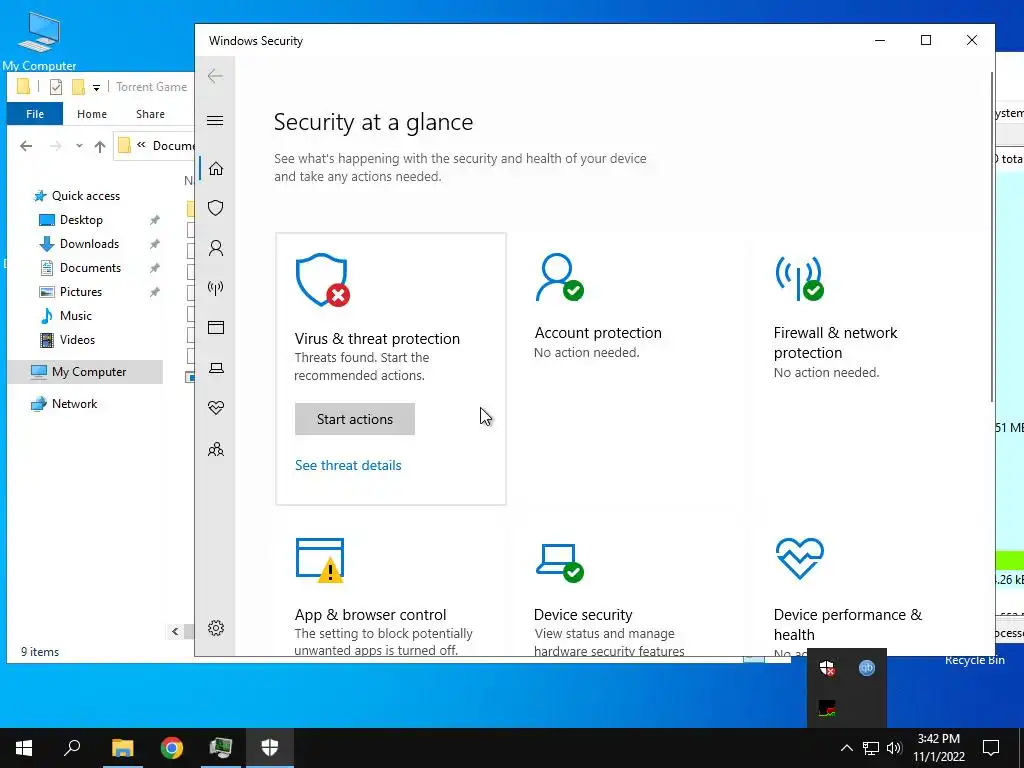Open the monitor app on taskbar
This screenshot has height=768, width=1024.
(221, 748)
